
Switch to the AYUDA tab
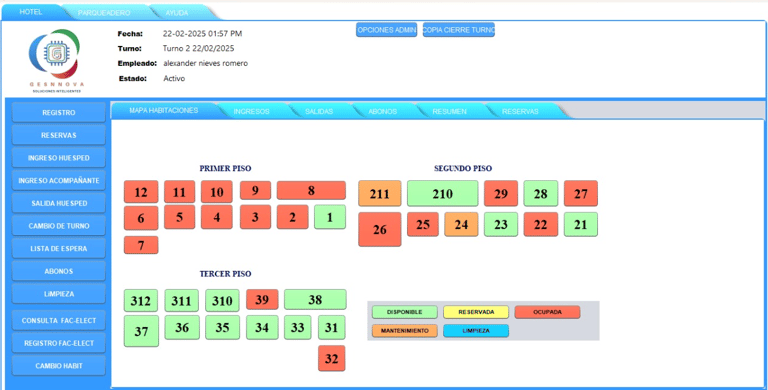[177, 13]
